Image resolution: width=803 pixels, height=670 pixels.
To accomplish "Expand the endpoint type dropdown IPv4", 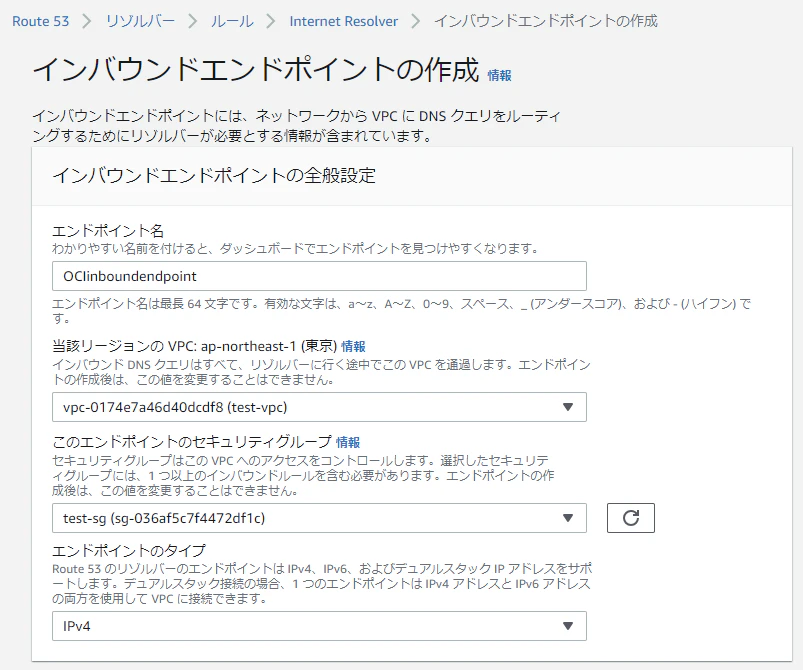I will point(319,626).
